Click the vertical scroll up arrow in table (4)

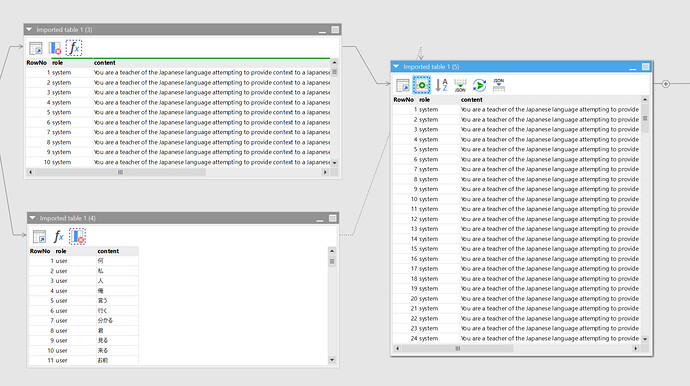click(x=332, y=251)
